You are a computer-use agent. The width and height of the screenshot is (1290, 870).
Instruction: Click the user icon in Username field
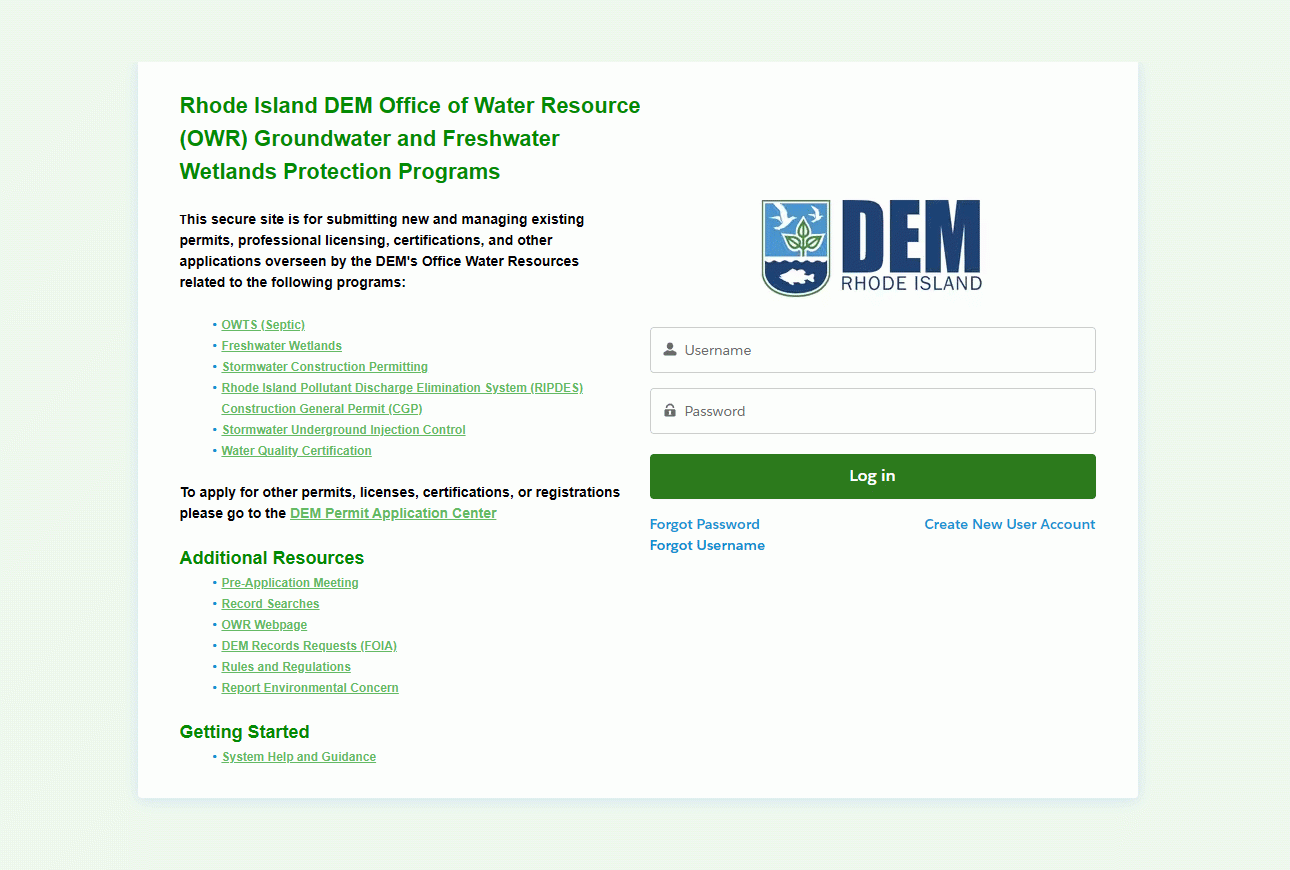click(x=670, y=350)
